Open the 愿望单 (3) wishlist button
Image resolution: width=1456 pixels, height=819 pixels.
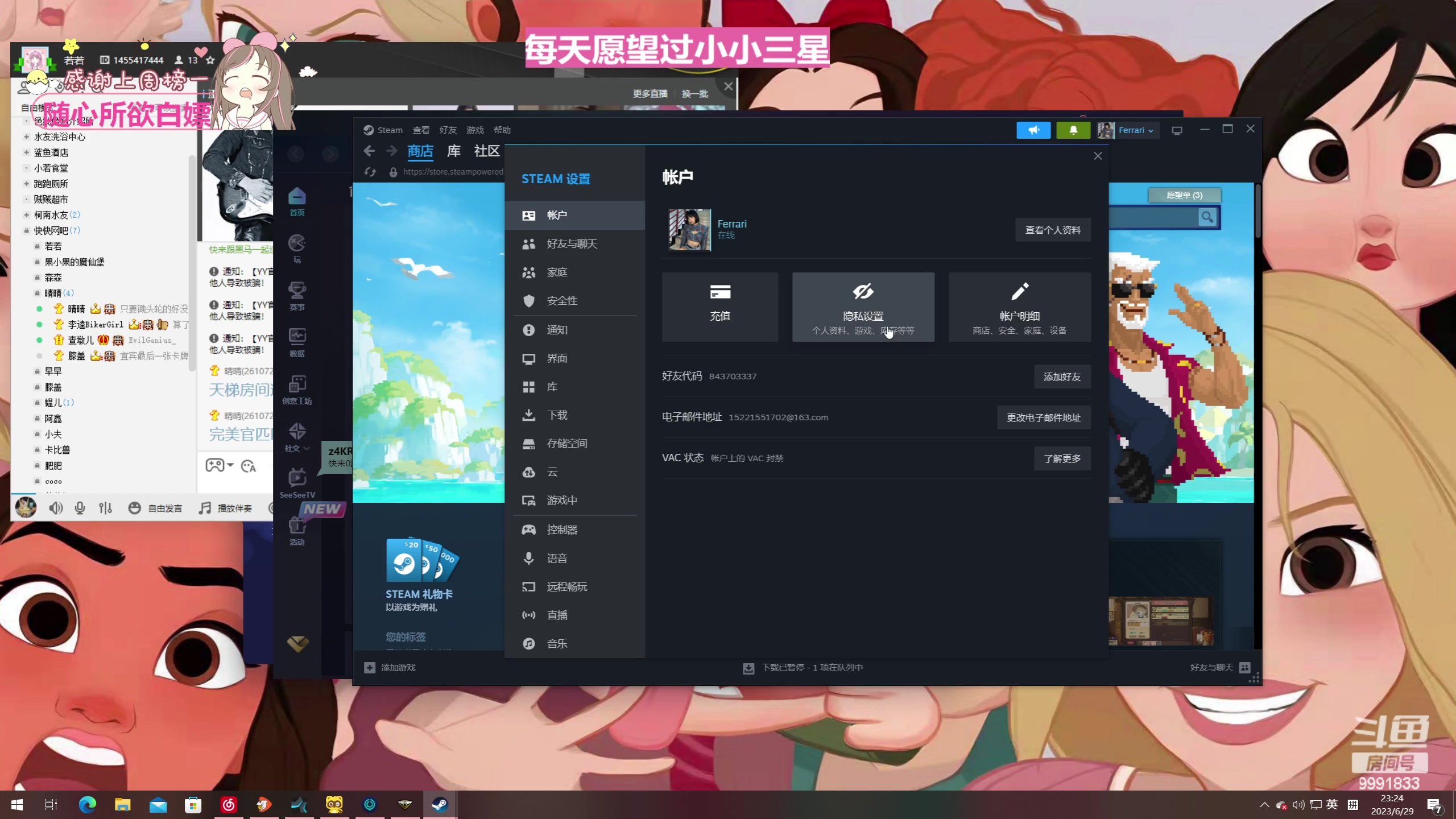click(x=1184, y=195)
